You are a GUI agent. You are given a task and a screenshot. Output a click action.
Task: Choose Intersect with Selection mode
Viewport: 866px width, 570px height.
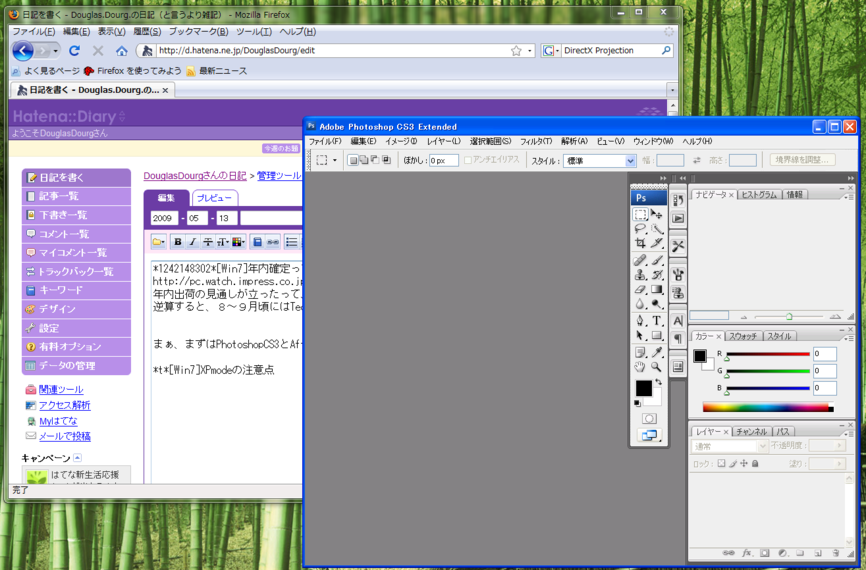tap(387, 160)
